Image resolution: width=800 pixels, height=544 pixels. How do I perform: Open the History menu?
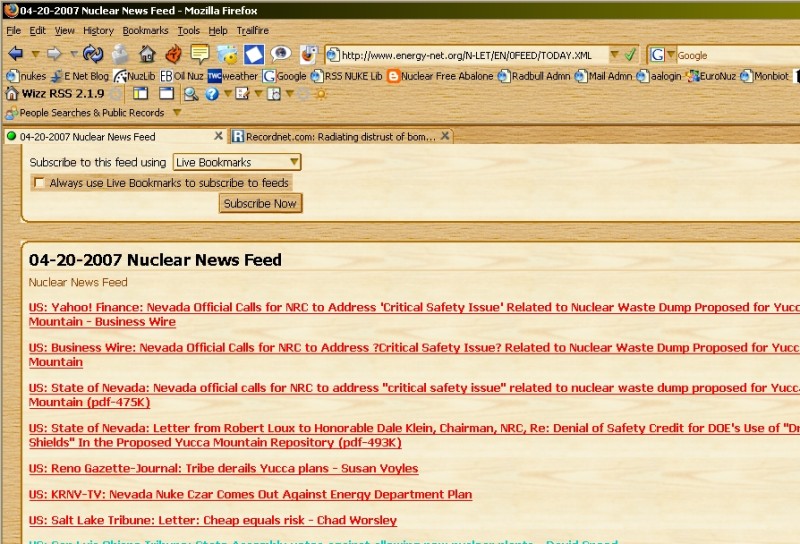point(98,31)
